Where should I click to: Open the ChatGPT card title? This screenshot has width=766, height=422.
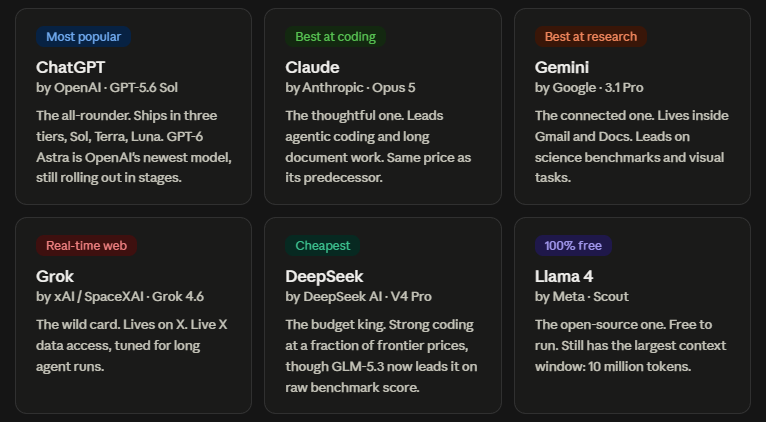point(70,67)
